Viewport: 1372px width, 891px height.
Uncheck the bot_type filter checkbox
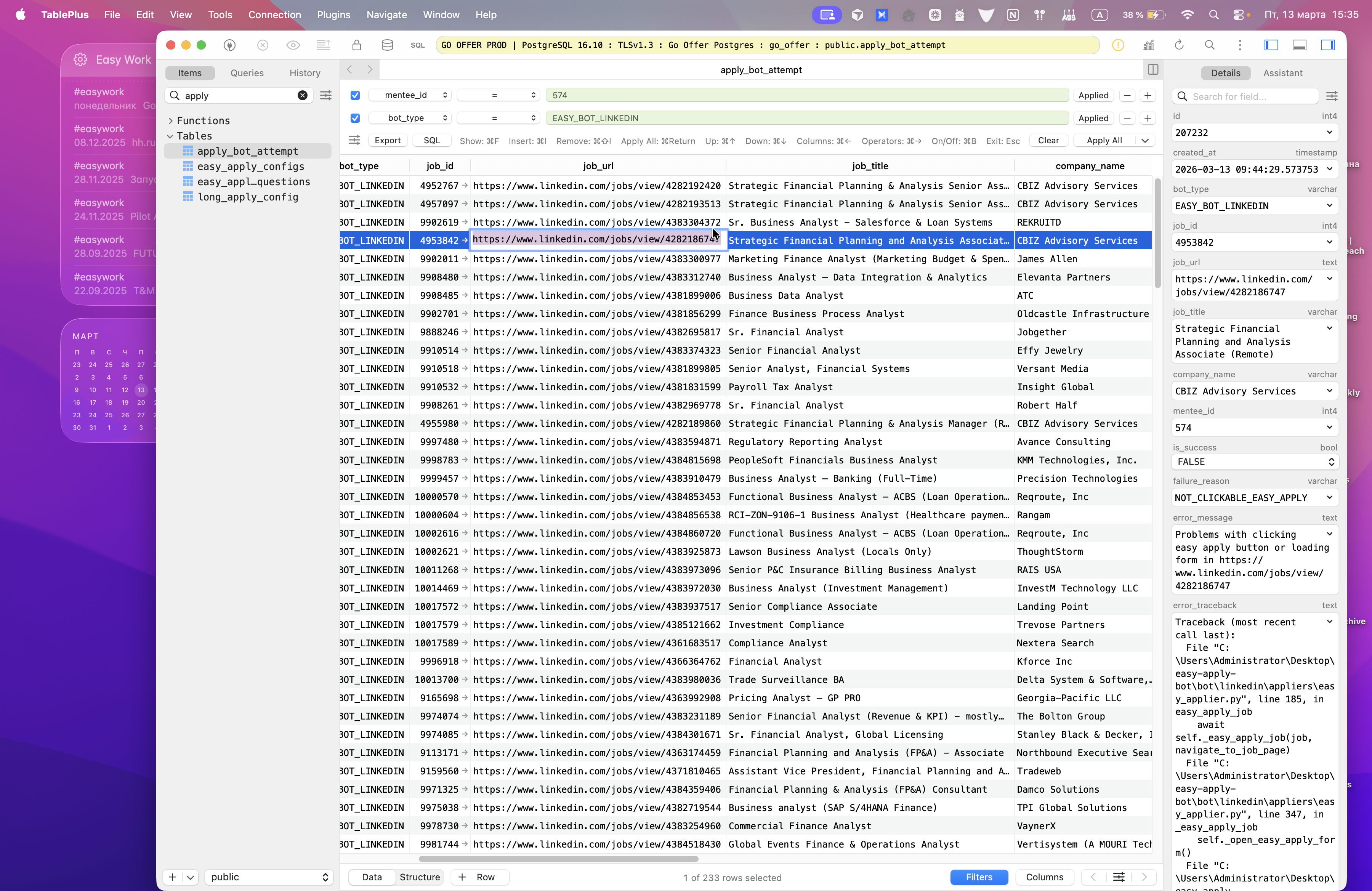(x=355, y=118)
